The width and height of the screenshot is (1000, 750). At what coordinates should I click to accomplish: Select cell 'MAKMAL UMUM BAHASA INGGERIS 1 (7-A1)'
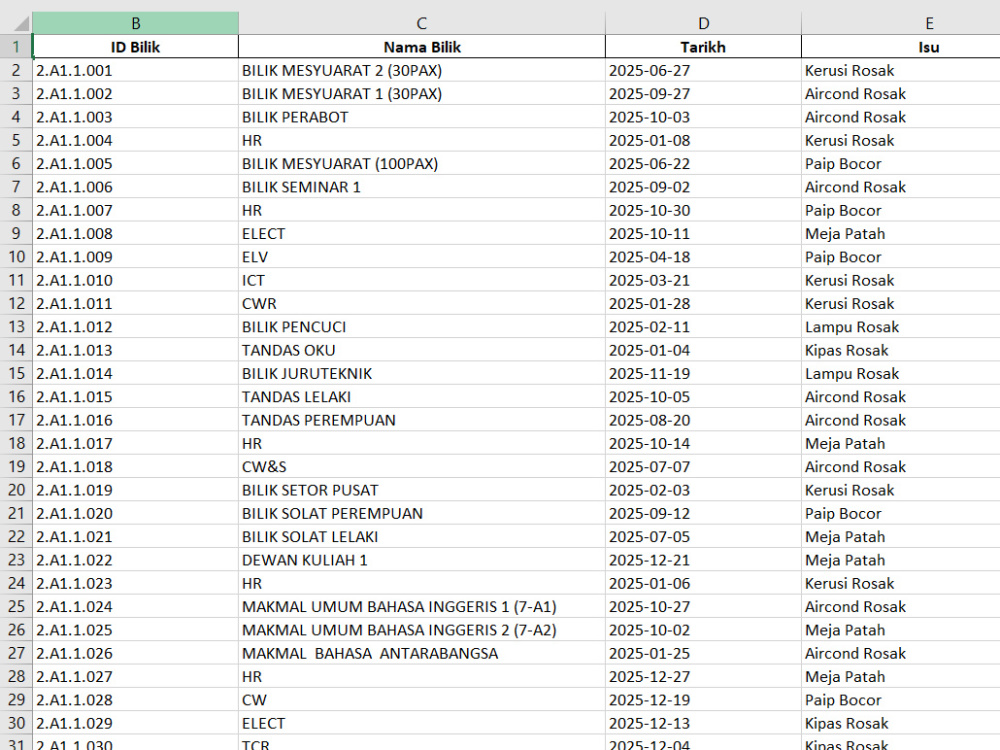422,607
